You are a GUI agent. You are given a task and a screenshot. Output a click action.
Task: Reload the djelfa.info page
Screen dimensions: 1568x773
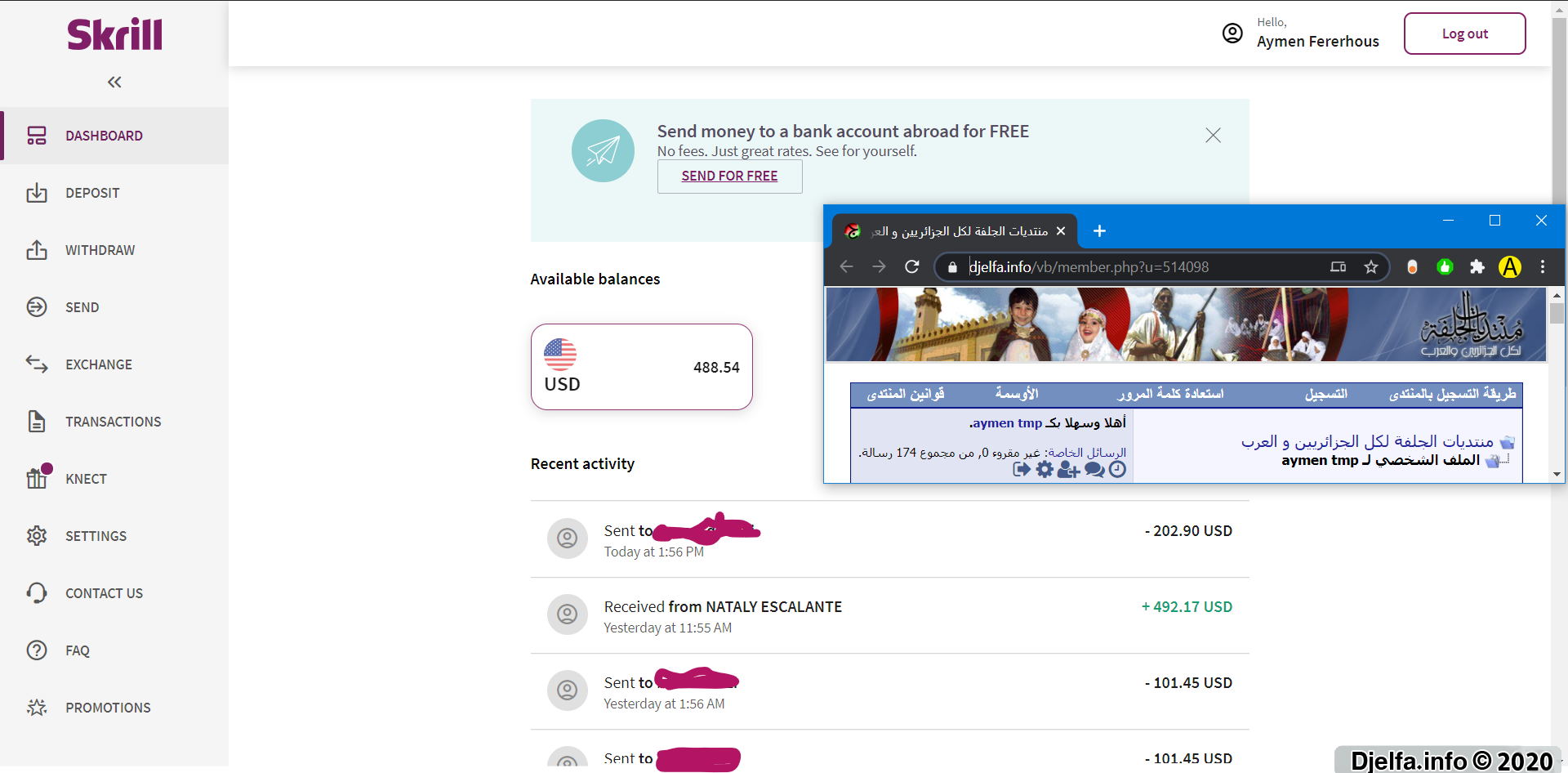912,266
